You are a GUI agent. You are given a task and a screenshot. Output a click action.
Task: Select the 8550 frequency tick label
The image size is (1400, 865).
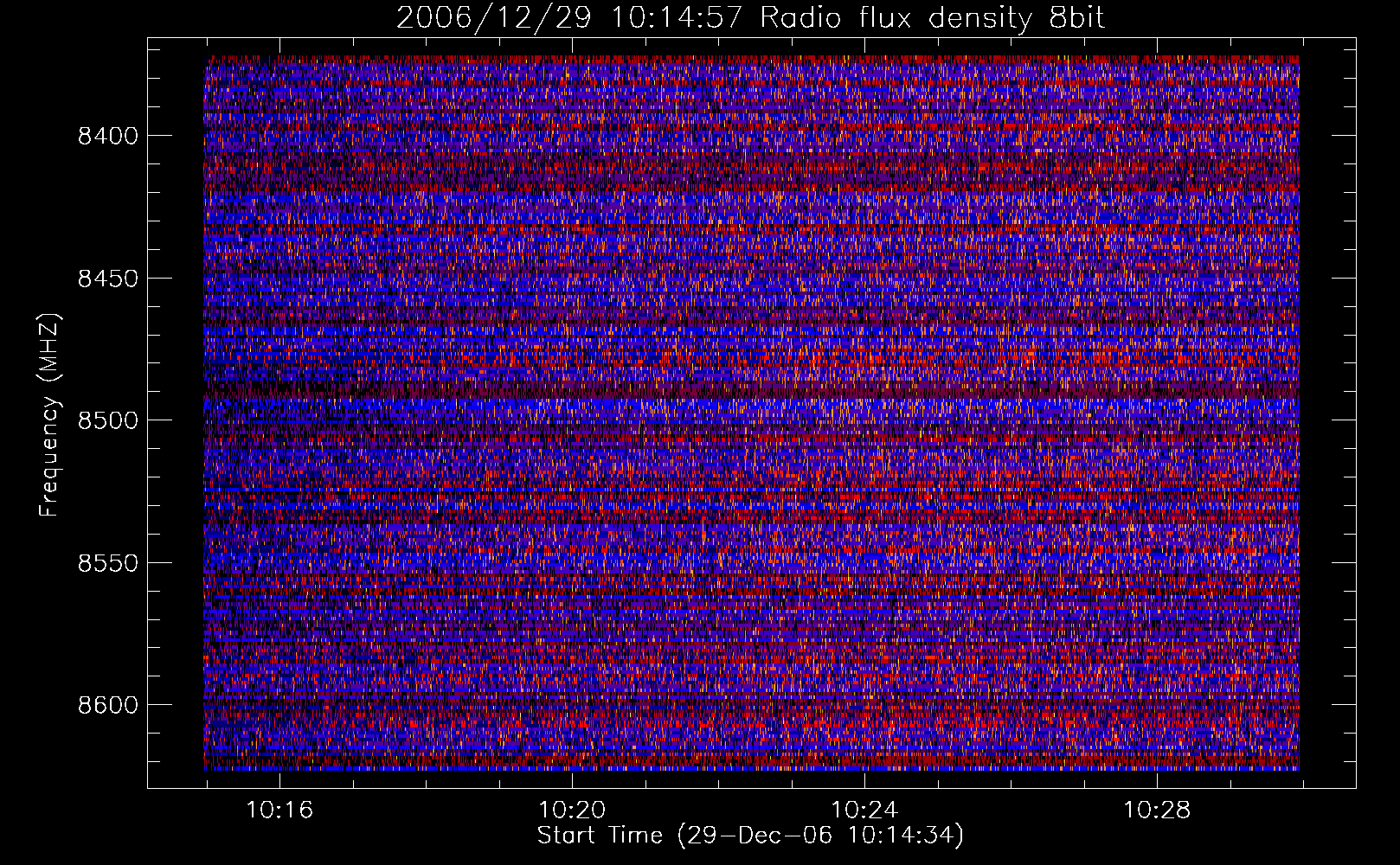pos(108,563)
